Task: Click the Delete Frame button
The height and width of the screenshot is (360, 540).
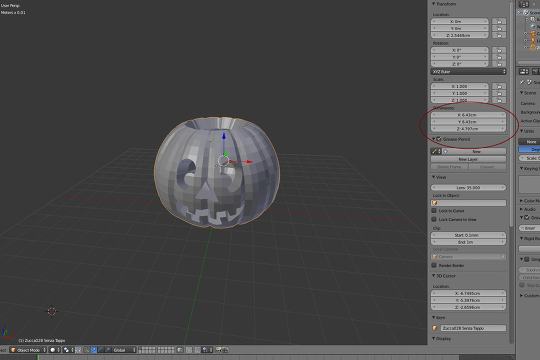Action: coord(449,167)
